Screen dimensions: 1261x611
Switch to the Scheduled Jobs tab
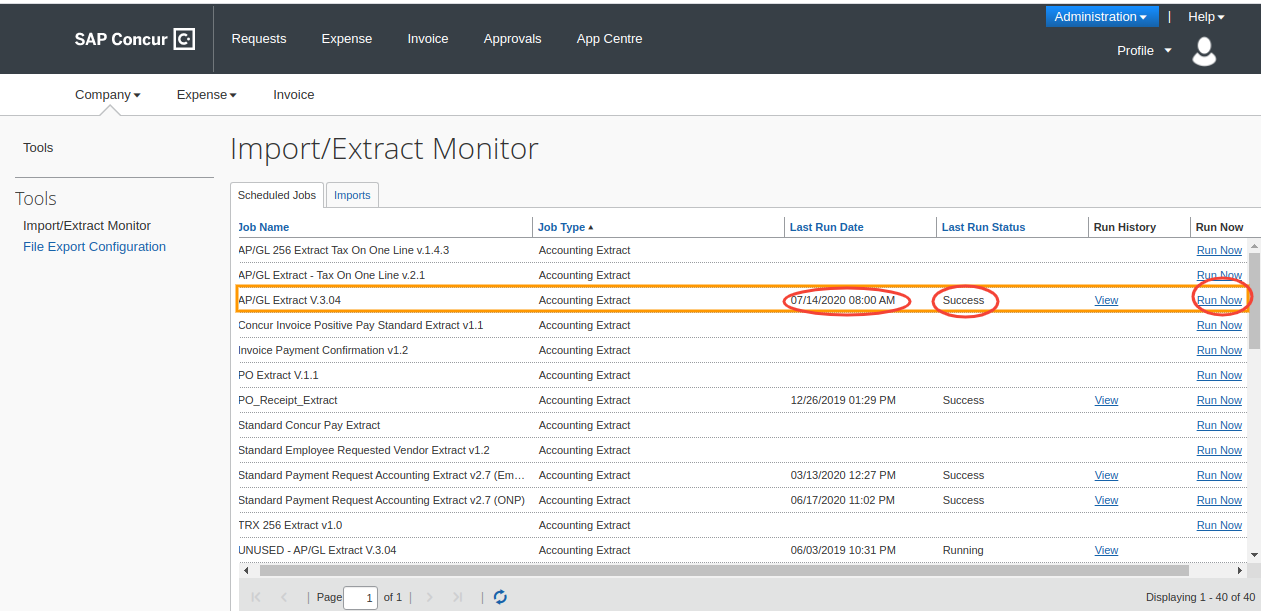coord(277,195)
